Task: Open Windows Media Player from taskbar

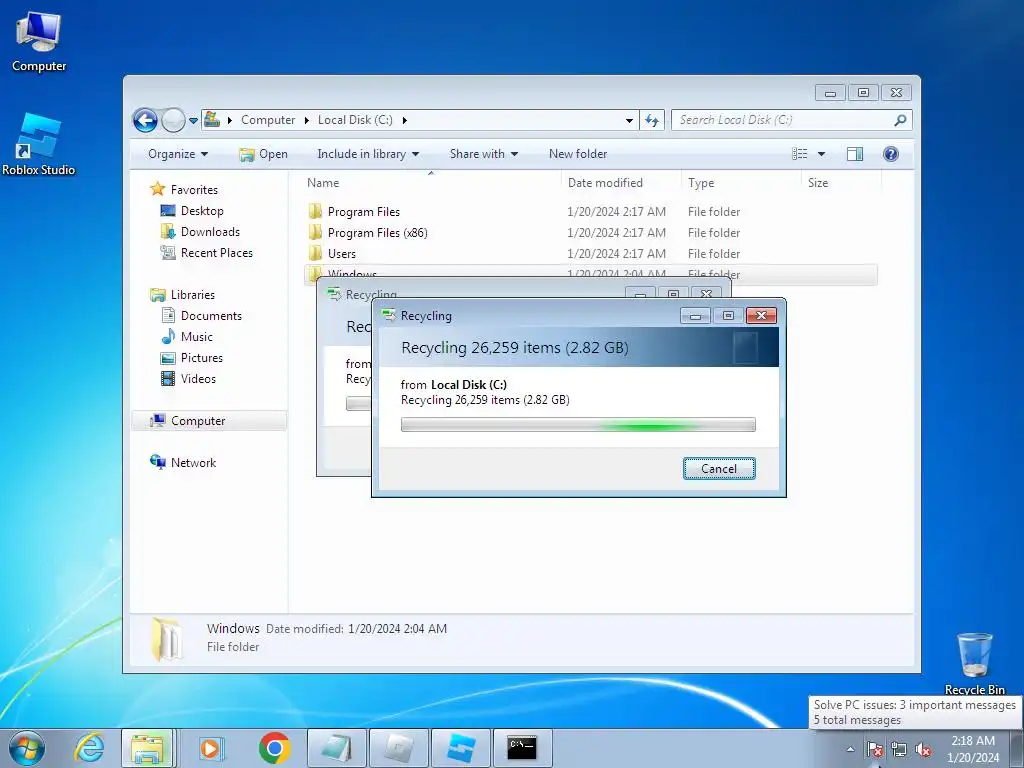Action: coord(212,748)
